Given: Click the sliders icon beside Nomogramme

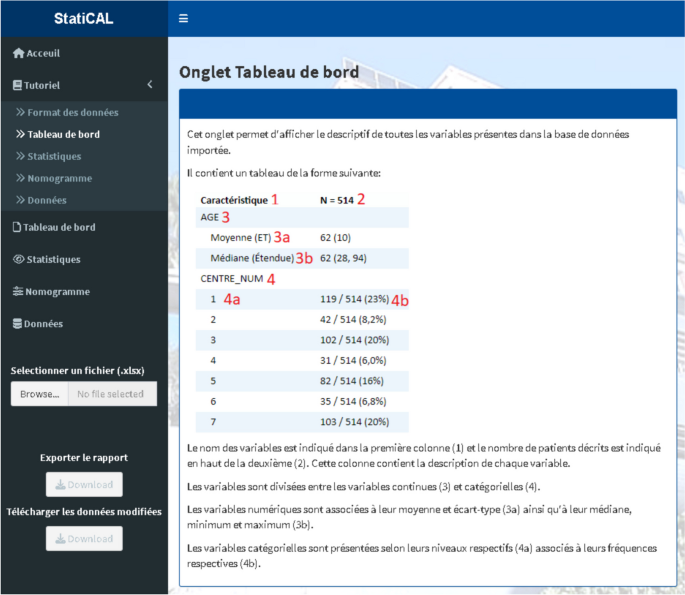Looking at the screenshot, I should (x=18, y=291).
